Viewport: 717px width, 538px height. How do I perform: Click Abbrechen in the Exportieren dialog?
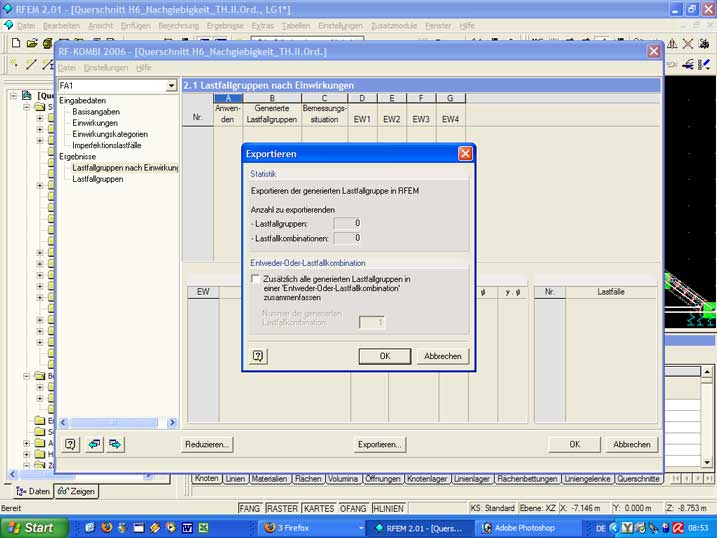coord(443,356)
